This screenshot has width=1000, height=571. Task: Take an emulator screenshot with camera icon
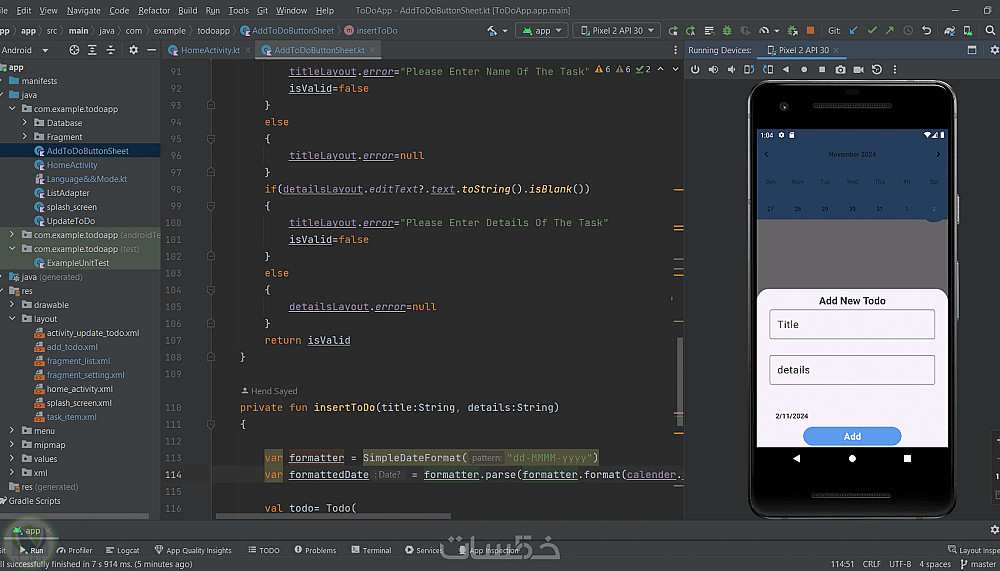point(840,69)
